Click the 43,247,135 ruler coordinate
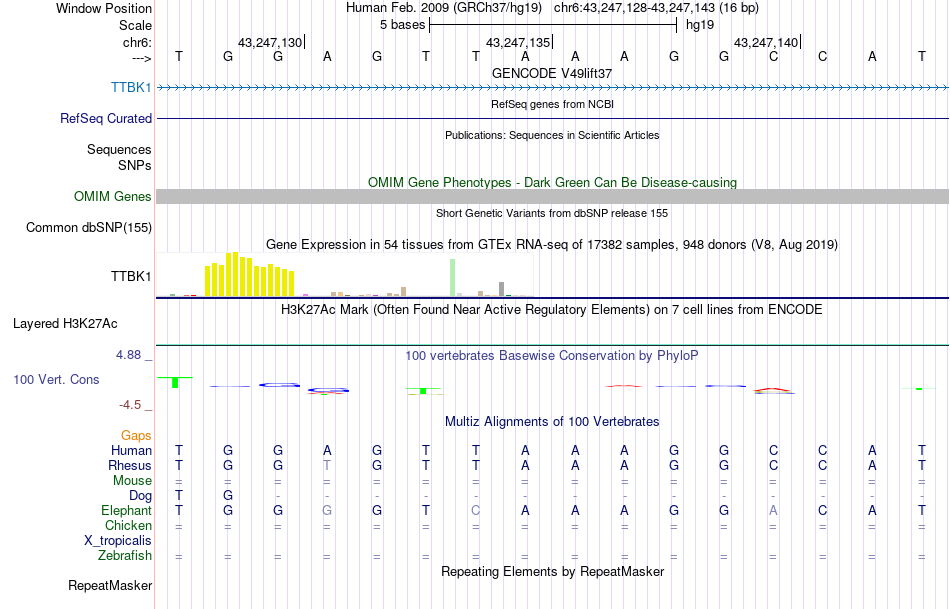The height and width of the screenshot is (609, 950). pyautogui.click(x=518, y=42)
